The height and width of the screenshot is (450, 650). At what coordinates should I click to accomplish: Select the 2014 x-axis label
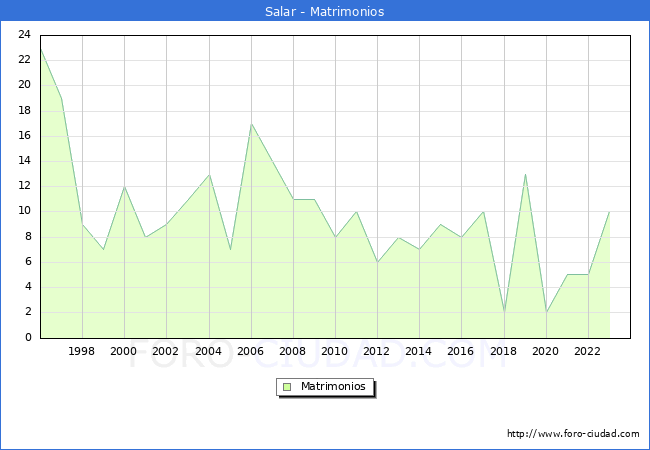click(x=419, y=352)
